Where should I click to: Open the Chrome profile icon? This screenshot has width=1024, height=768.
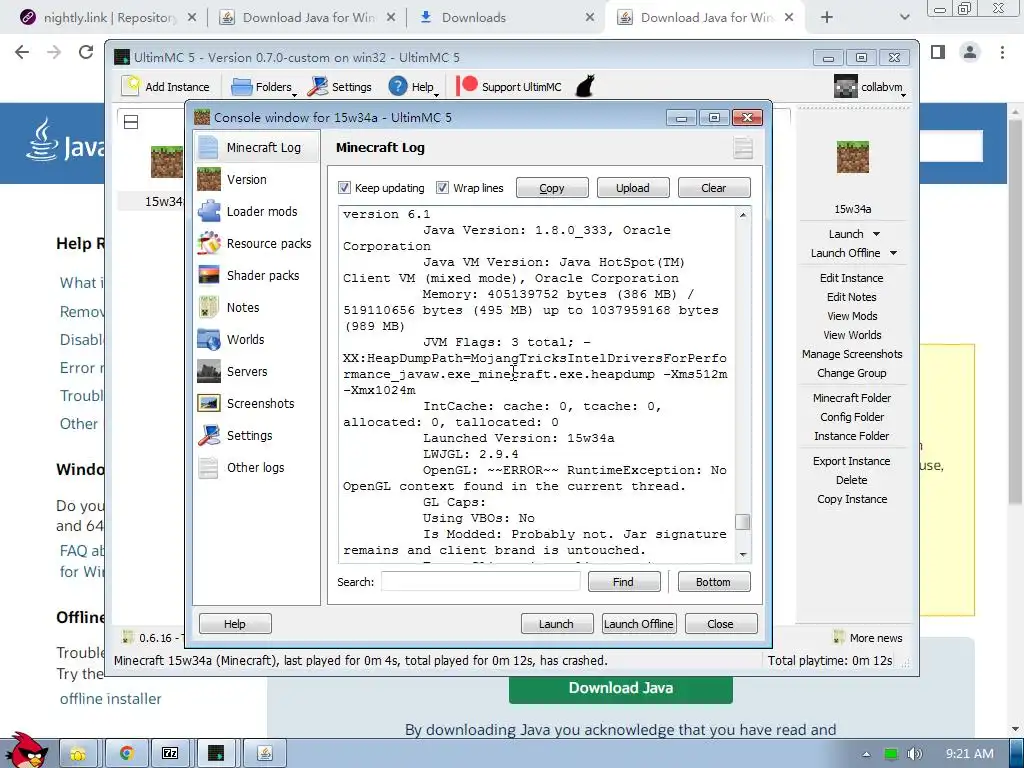[970, 52]
